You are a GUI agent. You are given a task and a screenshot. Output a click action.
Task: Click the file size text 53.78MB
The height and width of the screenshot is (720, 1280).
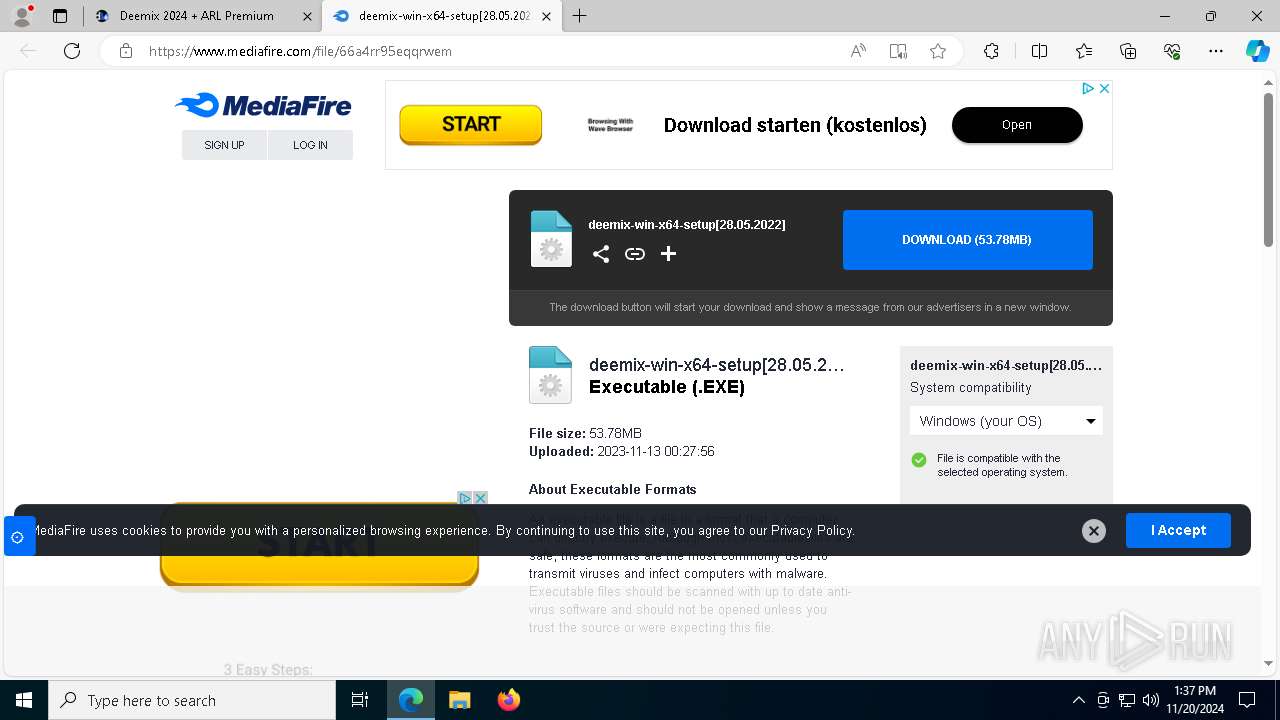615,433
